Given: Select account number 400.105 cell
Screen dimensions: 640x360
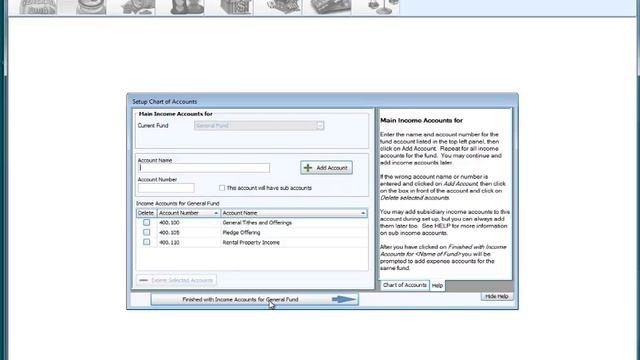Looking at the screenshot, I should pos(189,233).
